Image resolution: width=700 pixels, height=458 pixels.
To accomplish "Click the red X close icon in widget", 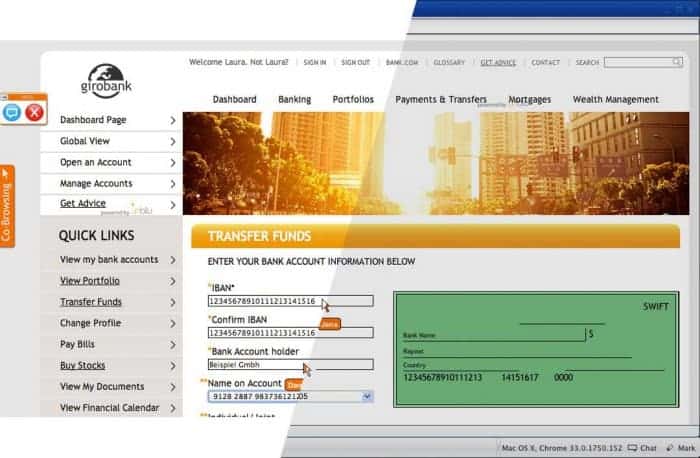I will click(x=34, y=112).
